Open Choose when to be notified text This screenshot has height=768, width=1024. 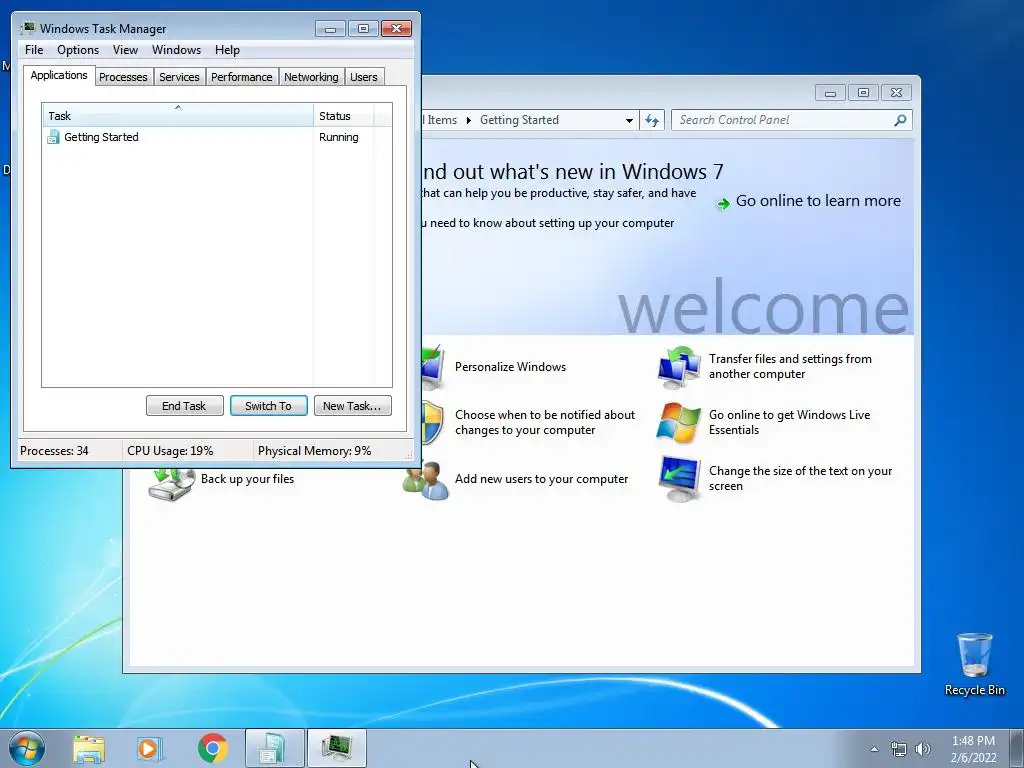tap(545, 423)
